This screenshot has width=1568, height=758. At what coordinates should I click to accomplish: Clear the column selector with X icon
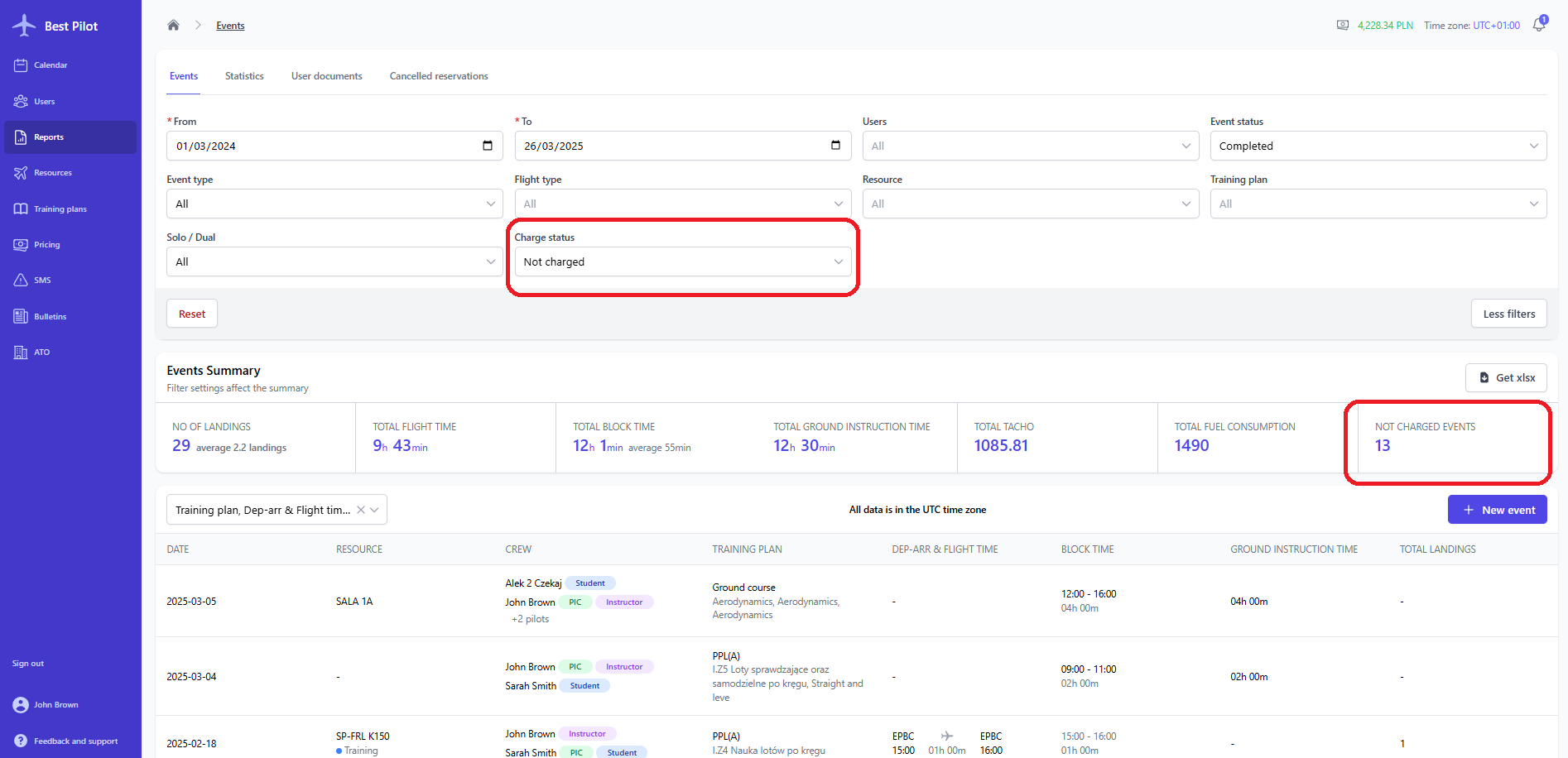click(x=361, y=510)
